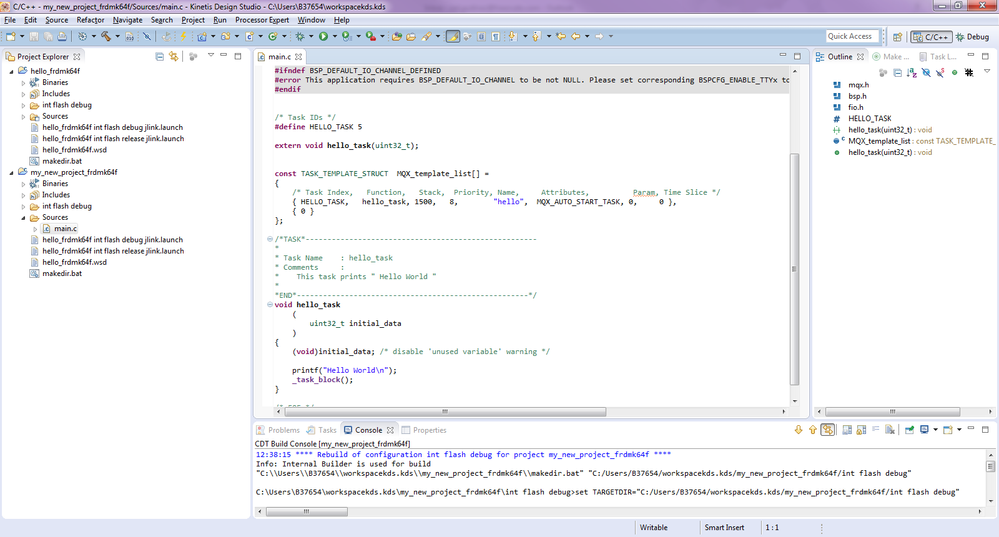Viewport: 999px width, 537px height.
Task: Click Display Selected Console monitor icon
Action: (924, 430)
